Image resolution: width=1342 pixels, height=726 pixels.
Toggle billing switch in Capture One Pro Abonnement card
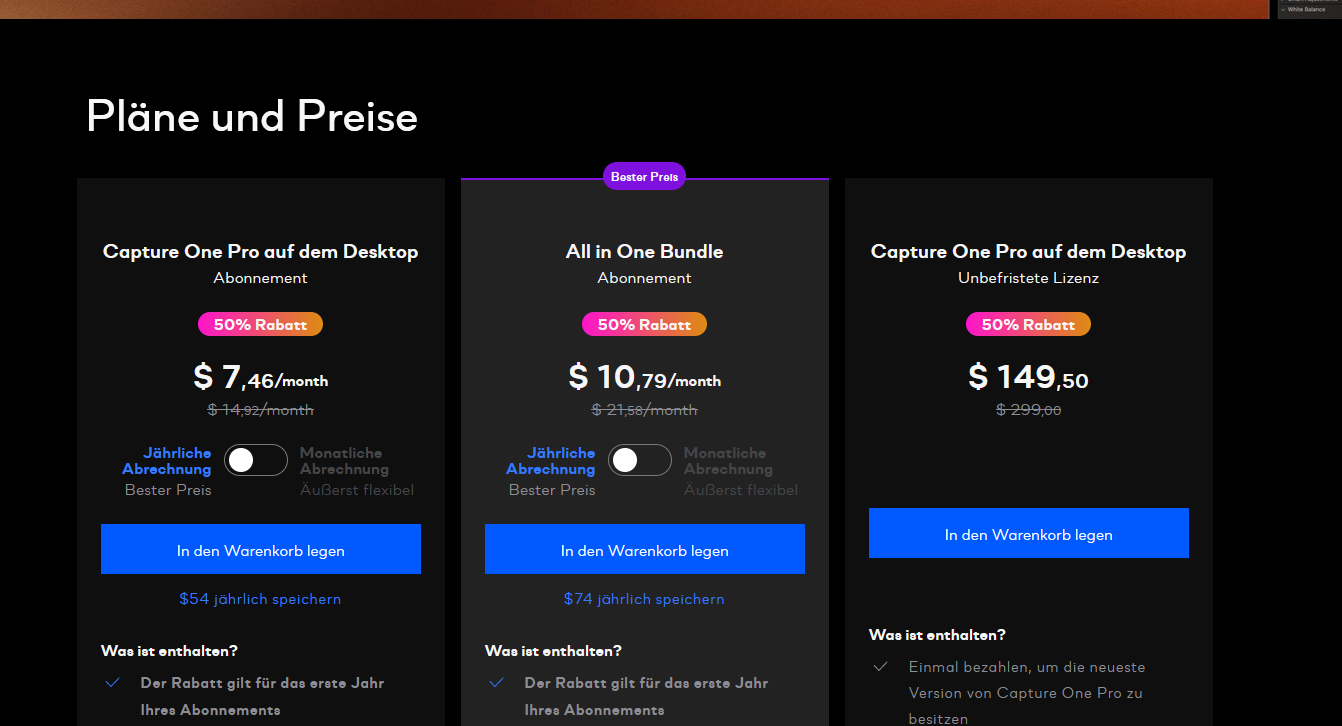coord(256,460)
